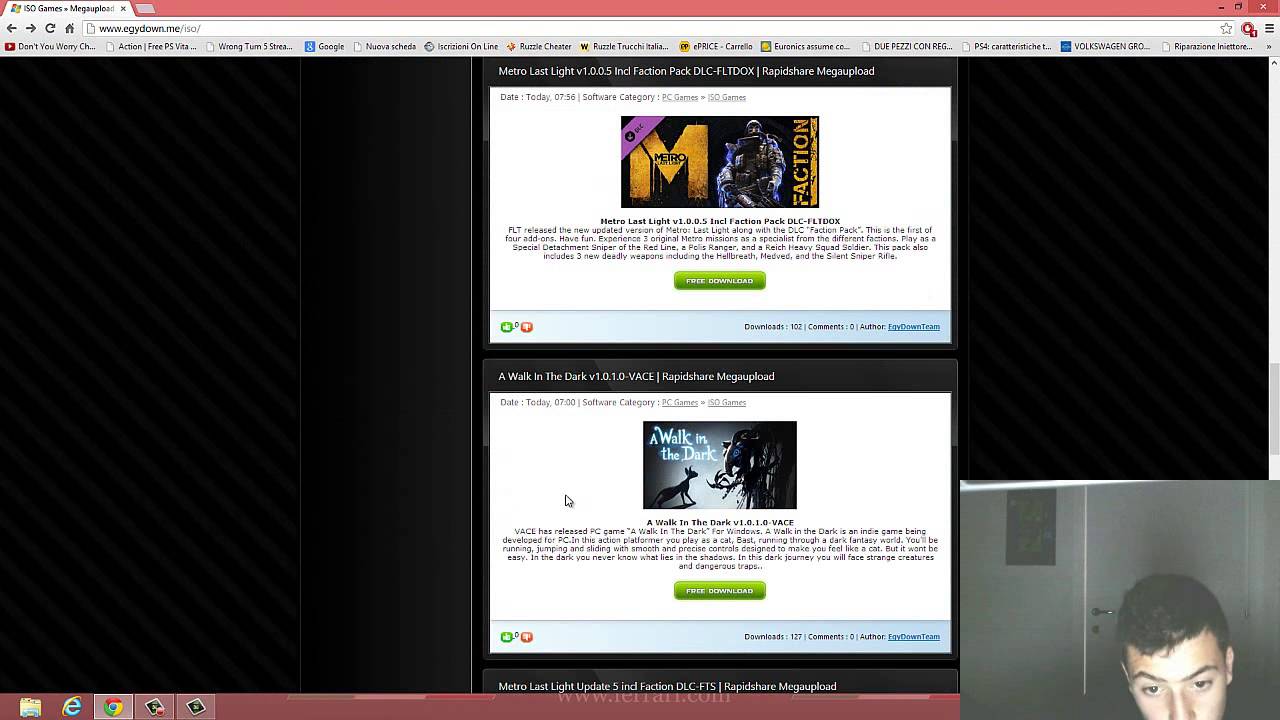This screenshot has width=1280, height=720.
Task: Open the Action | Free PS Vita bookmark
Action: point(150,46)
